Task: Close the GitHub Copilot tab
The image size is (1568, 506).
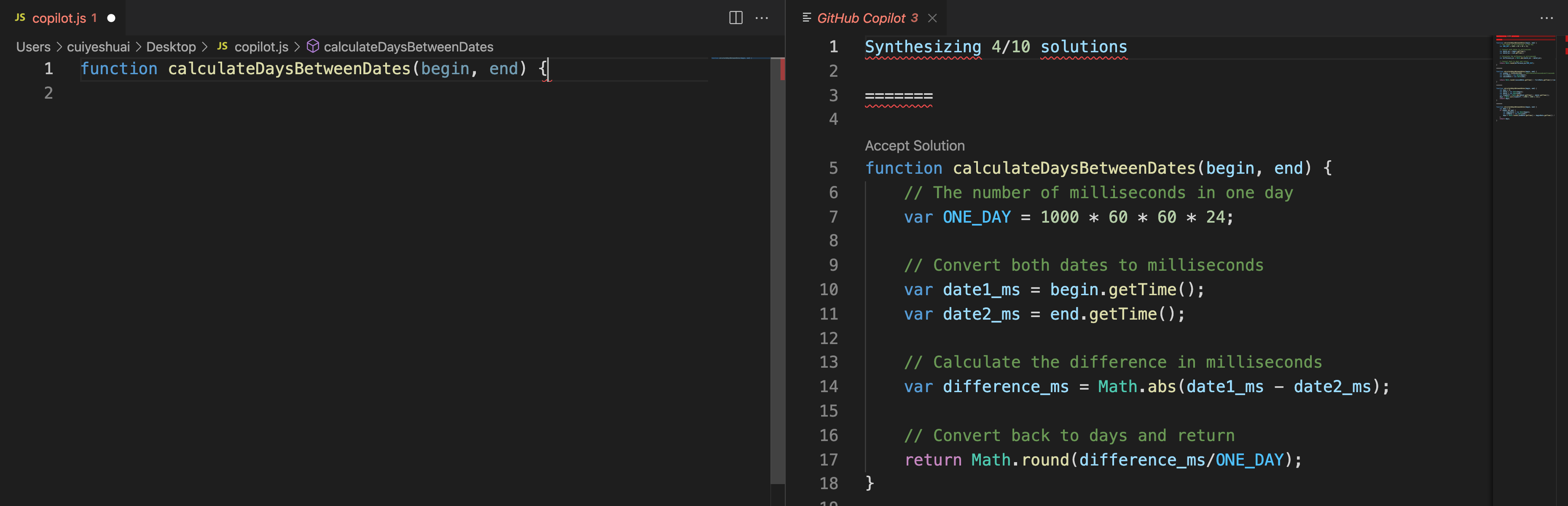Action: 932,18
